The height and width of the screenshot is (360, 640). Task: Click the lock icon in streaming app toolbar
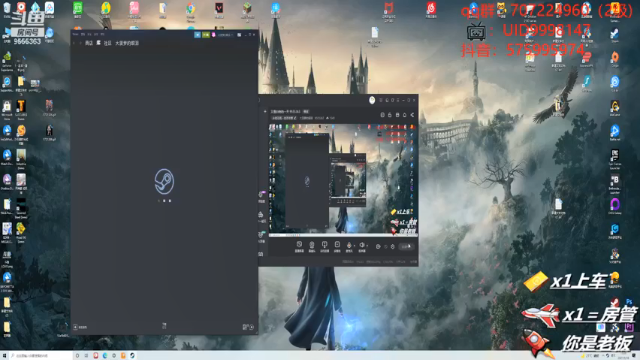389,115
